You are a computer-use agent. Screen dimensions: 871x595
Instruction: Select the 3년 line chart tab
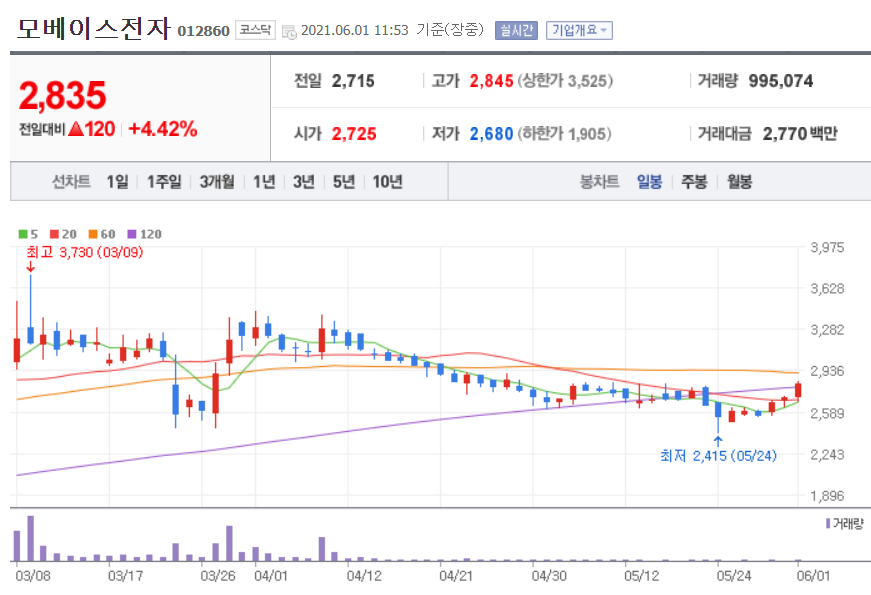tap(304, 182)
